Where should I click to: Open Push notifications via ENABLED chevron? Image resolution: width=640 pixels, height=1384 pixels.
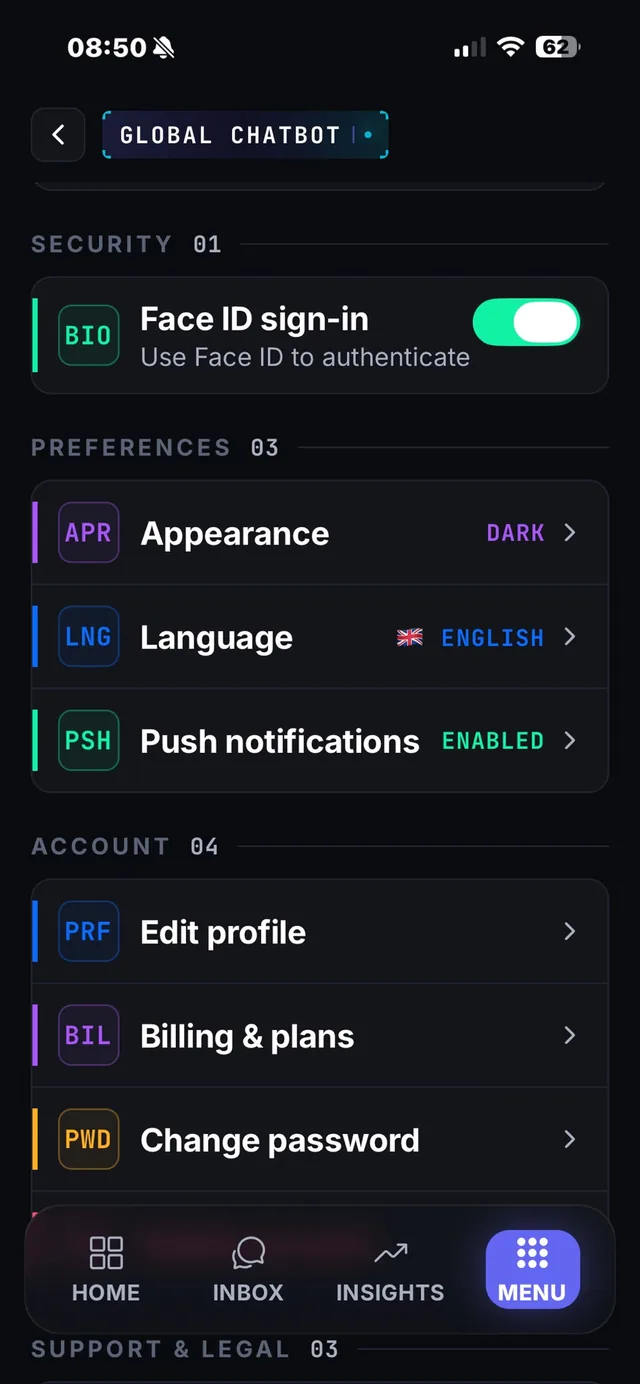(570, 741)
